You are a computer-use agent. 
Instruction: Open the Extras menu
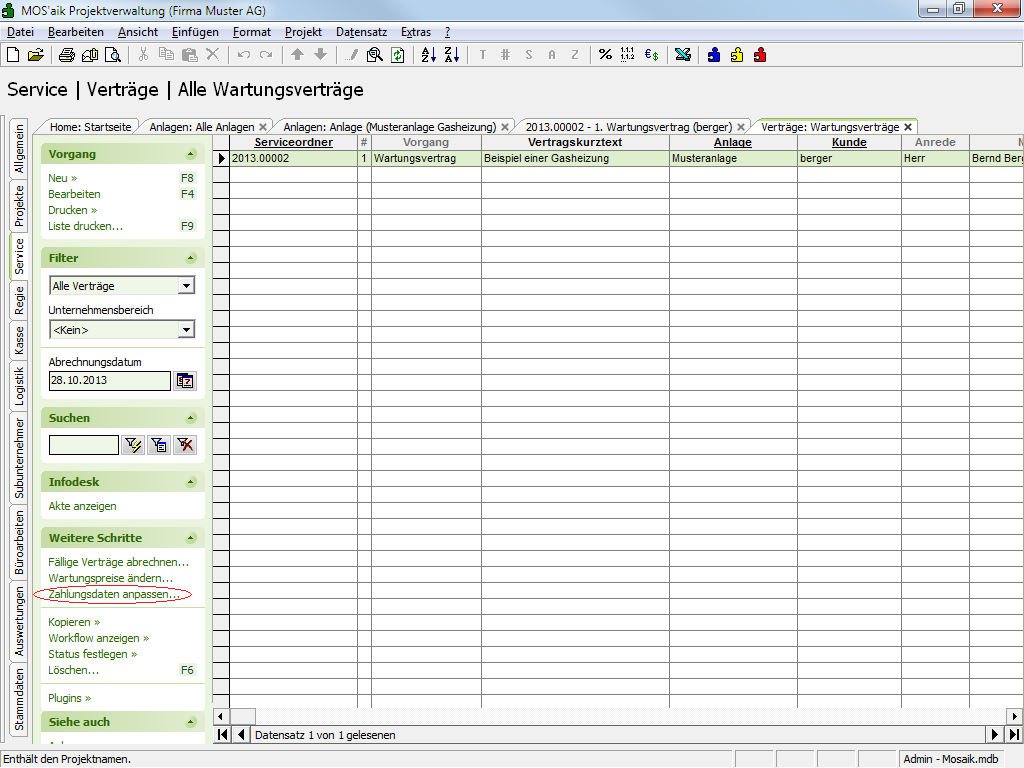(416, 32)
